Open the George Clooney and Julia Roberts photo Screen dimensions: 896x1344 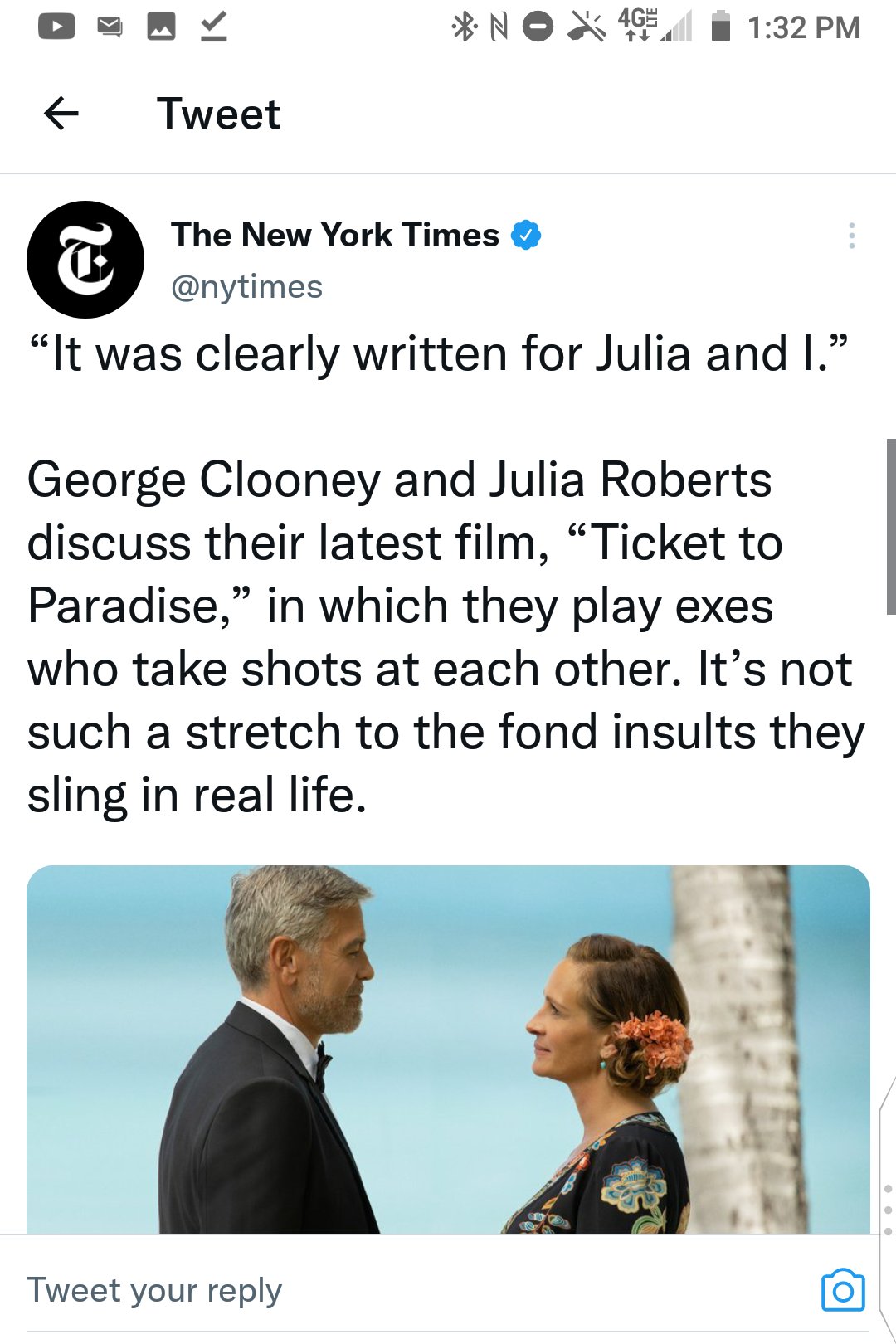pyautogui.click(x=448, y=1049)
